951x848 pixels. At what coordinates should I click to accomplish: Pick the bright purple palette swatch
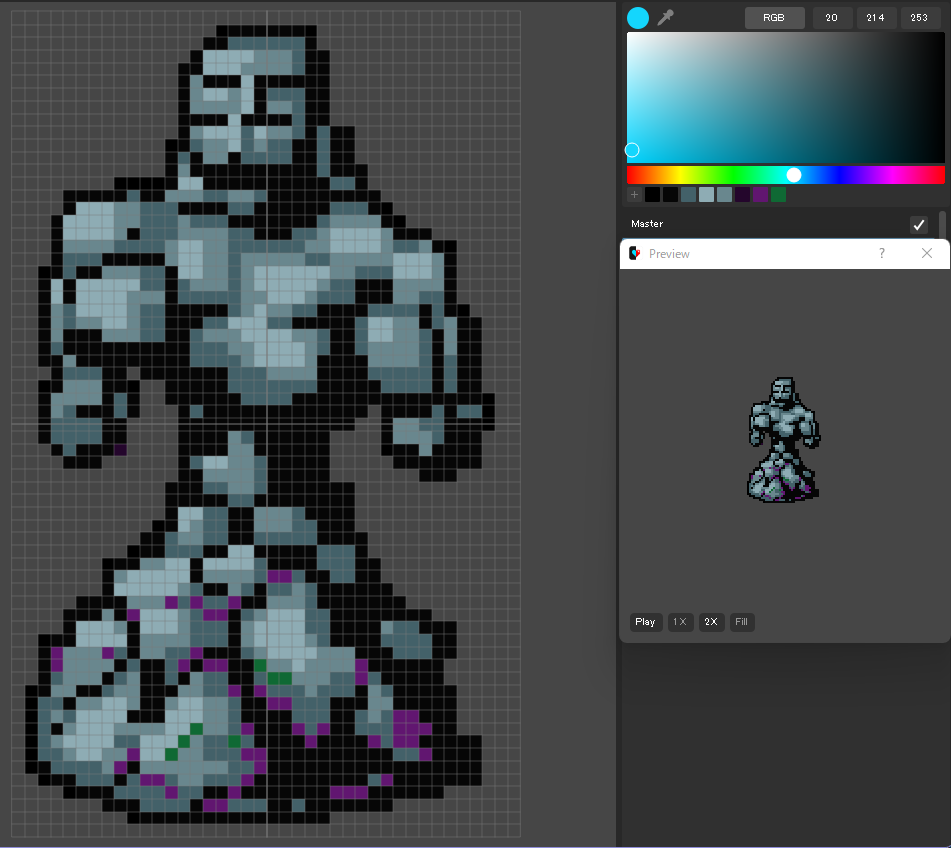761,195
